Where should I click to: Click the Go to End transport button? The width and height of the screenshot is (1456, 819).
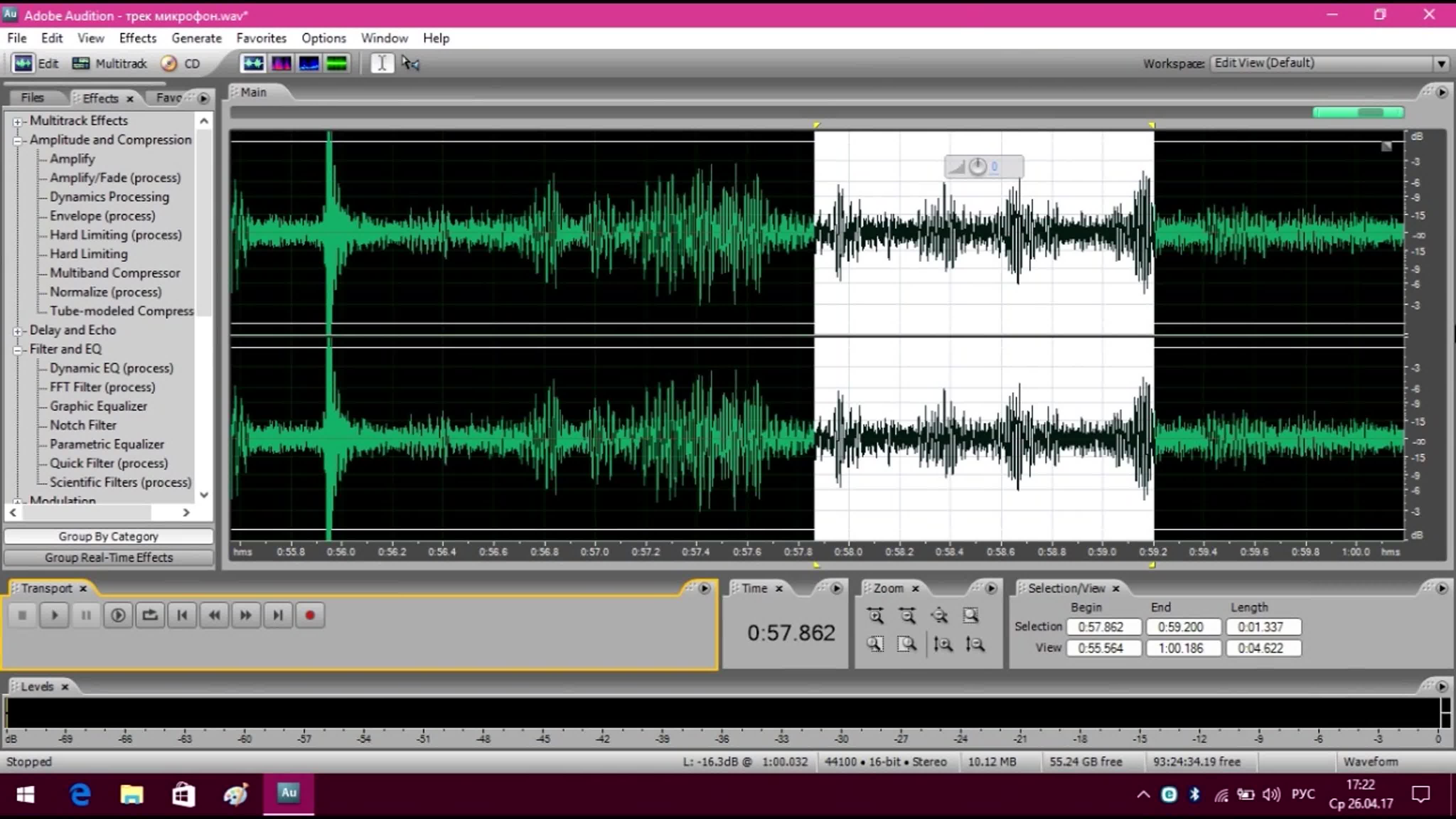278,615
